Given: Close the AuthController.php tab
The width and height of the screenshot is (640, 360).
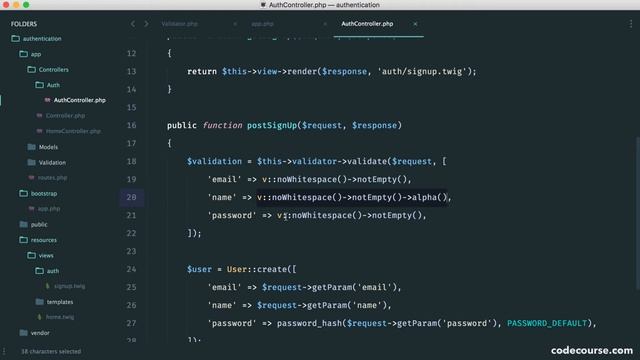Looking at the screenshot, I should pyautogui.click(x=415, y=24).
